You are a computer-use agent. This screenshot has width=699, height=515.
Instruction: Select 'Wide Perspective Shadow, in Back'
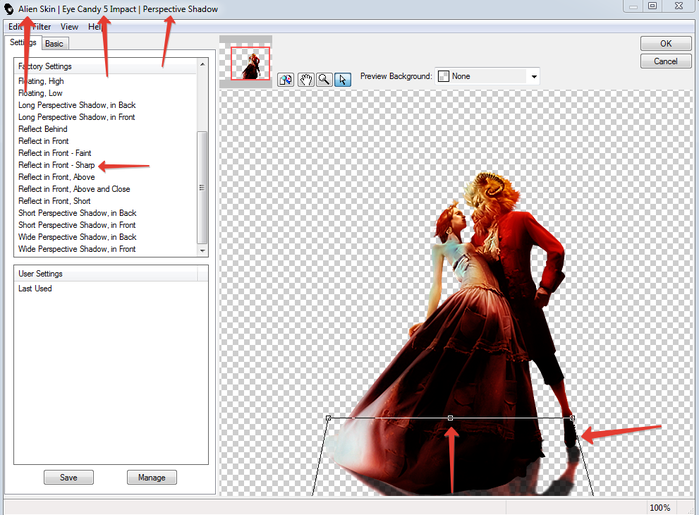click(x=77, y=237)
